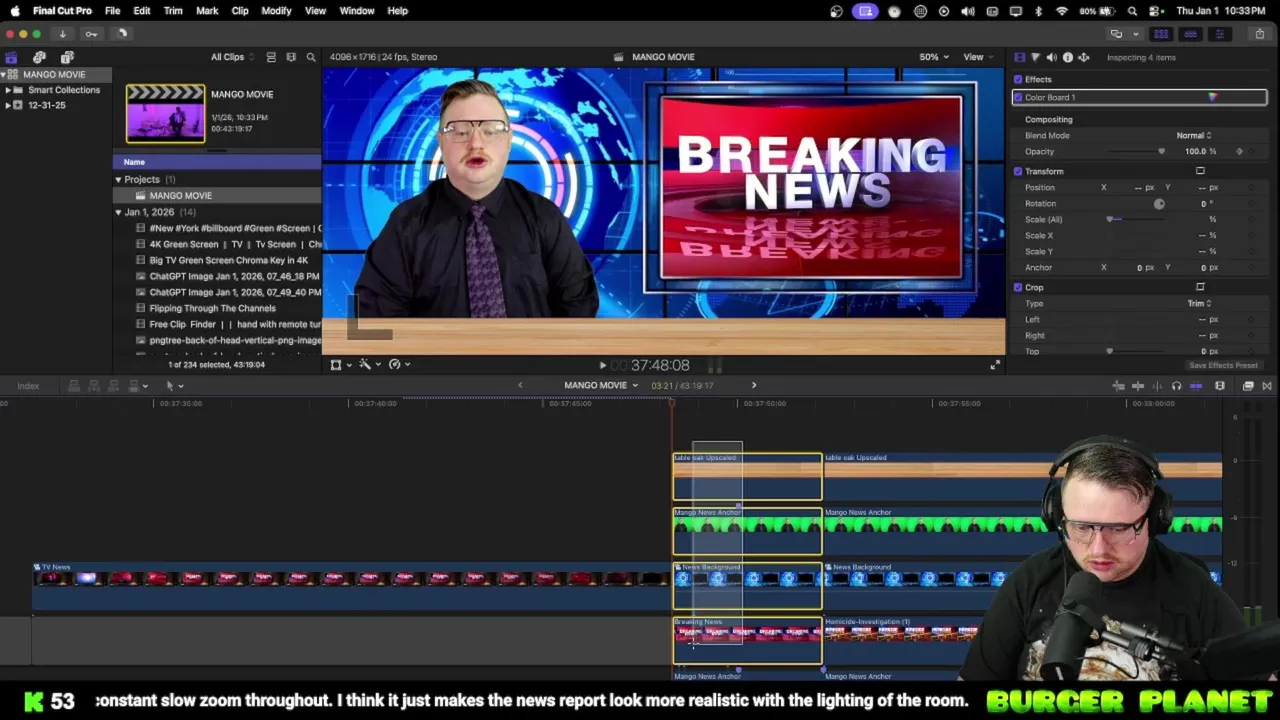Go back in timeline history
1280x720 pixels.
click(x=520, y=385)
